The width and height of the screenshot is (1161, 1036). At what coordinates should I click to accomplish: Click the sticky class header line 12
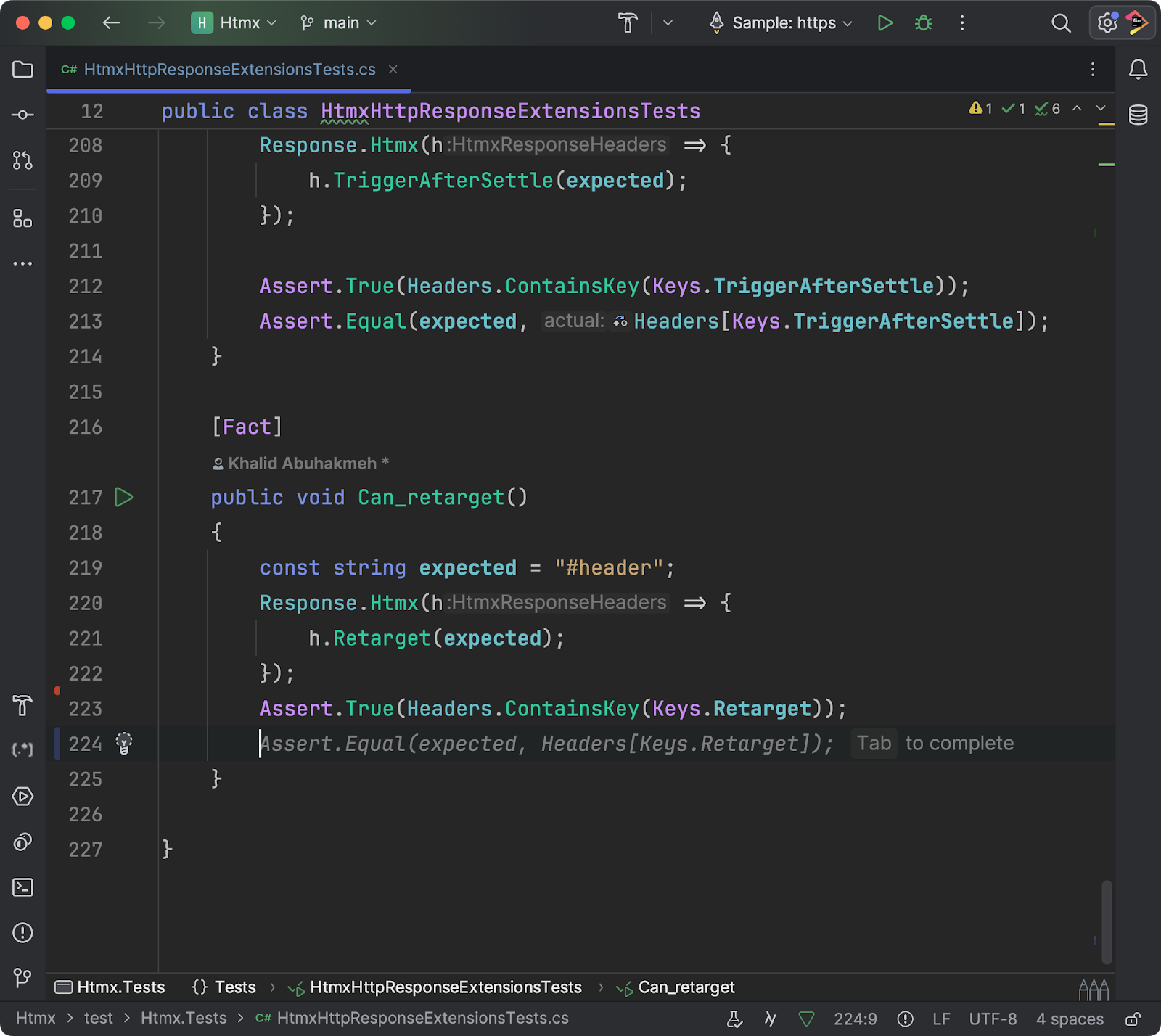click(580, 111)
